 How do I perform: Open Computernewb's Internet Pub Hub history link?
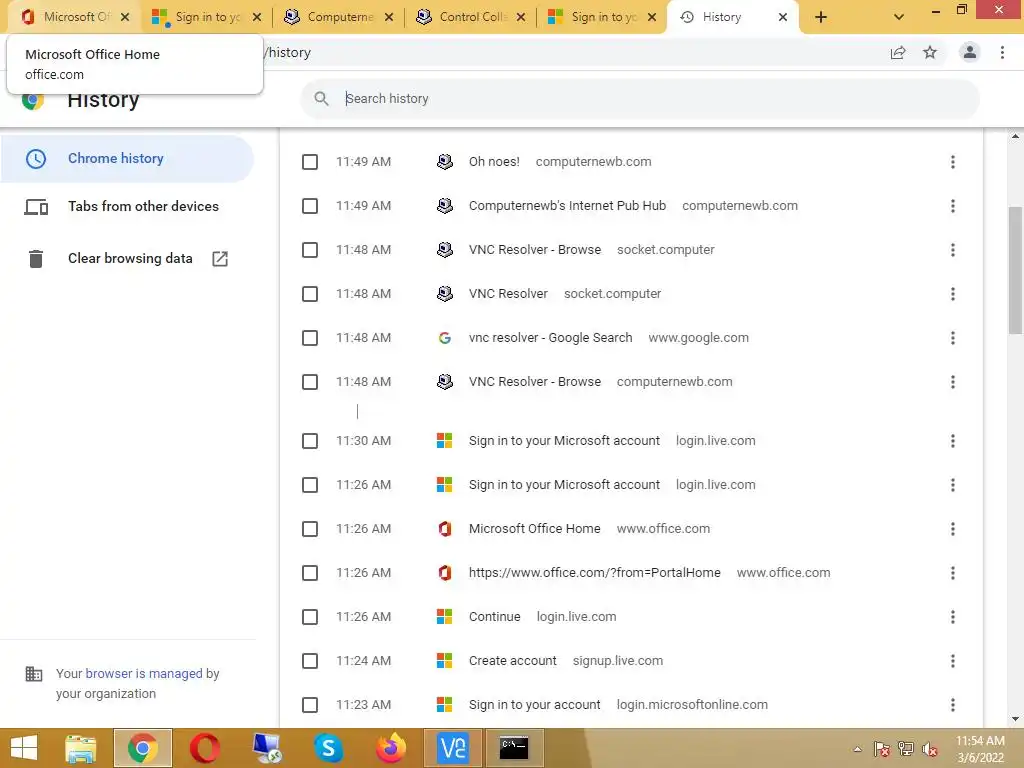pyautogui.click(x=567, y=206)
